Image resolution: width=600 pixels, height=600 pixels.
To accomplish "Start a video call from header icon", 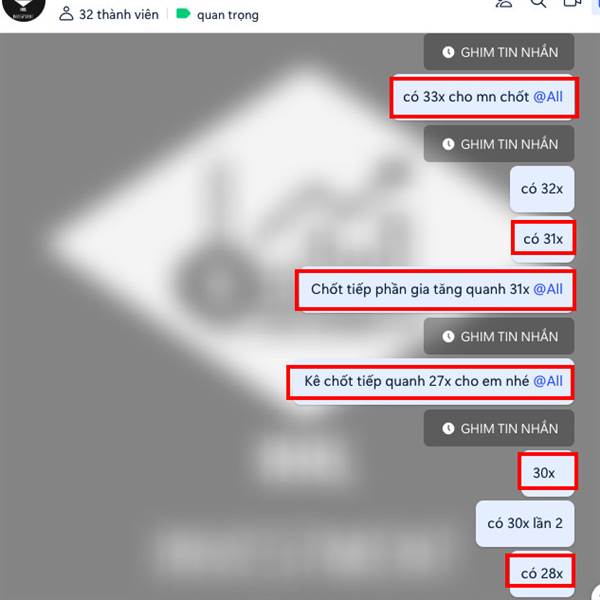I will click(573, 3).
